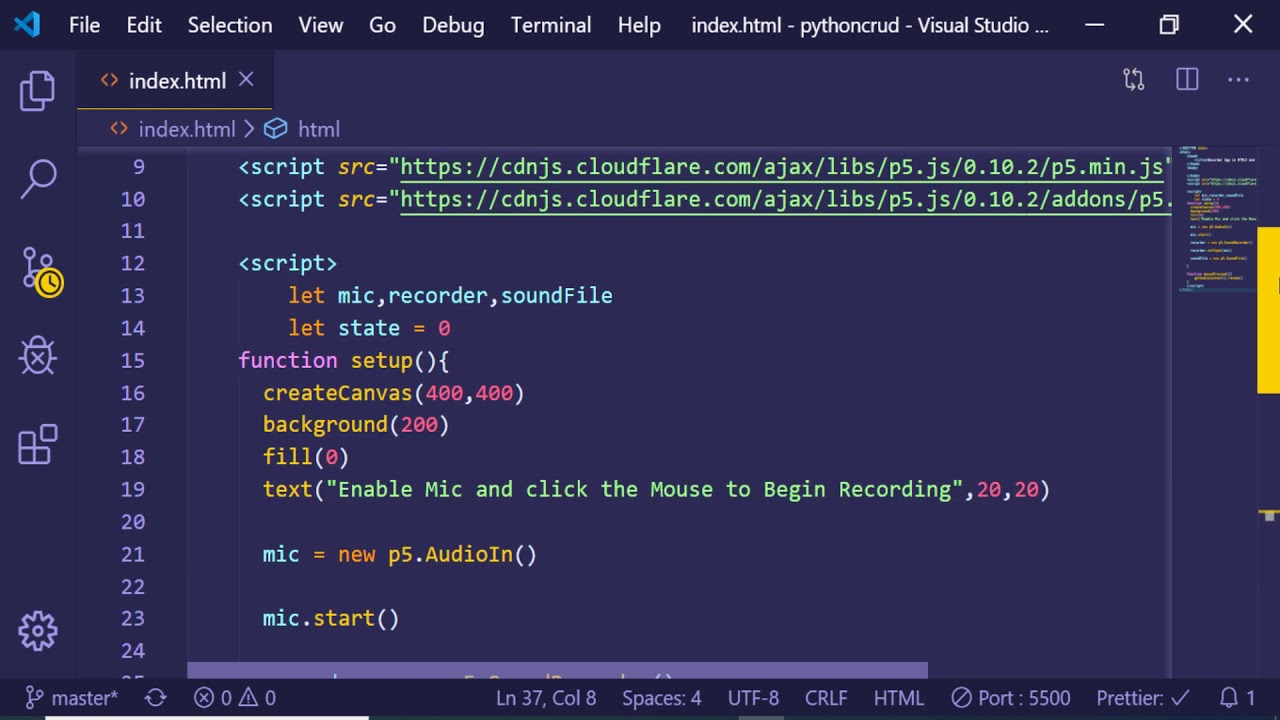Click the master branch indicator
1280x720 pixels.
tap(71, 698)
